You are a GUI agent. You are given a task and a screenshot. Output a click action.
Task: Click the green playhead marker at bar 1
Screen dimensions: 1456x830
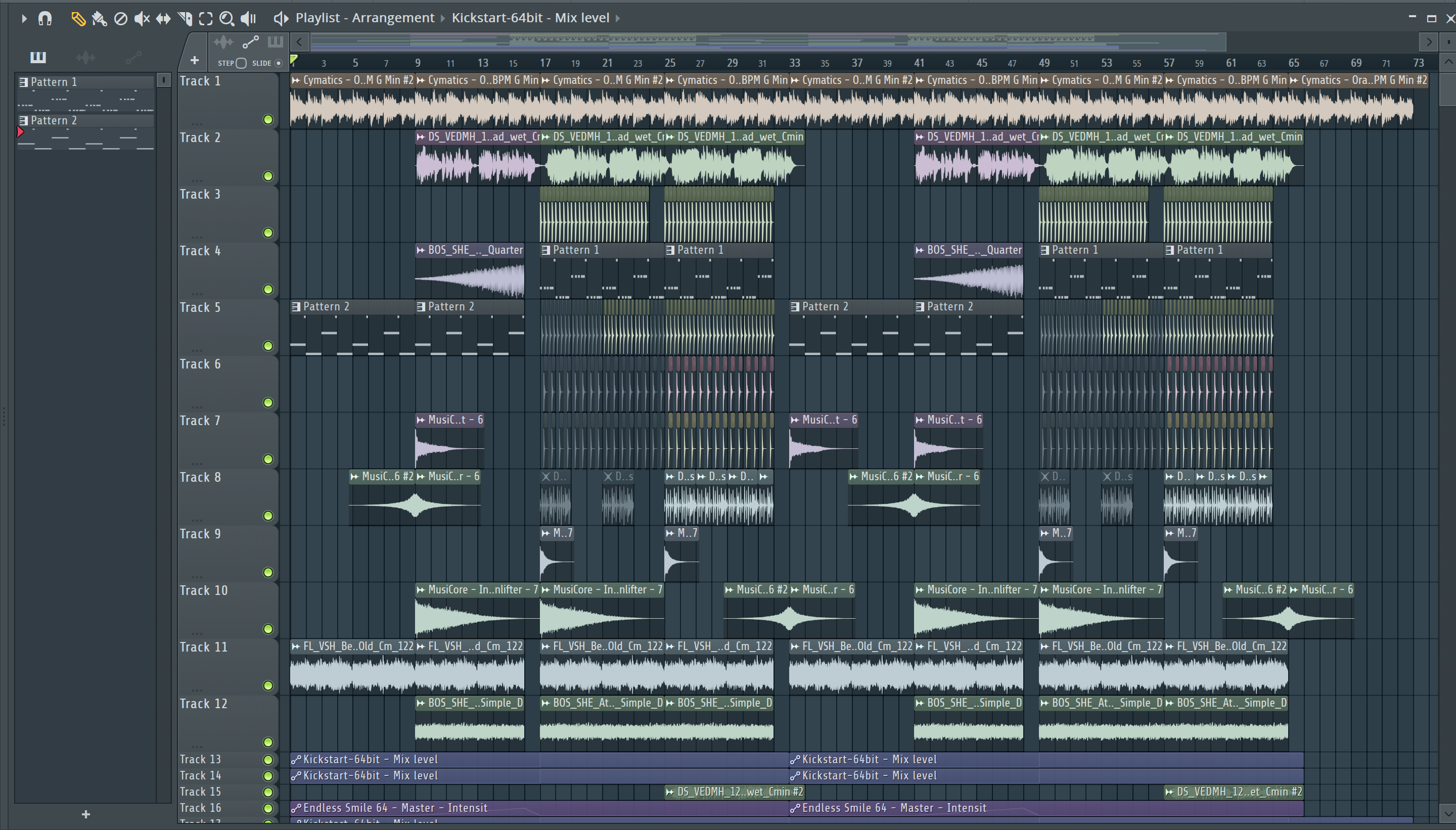294,59
